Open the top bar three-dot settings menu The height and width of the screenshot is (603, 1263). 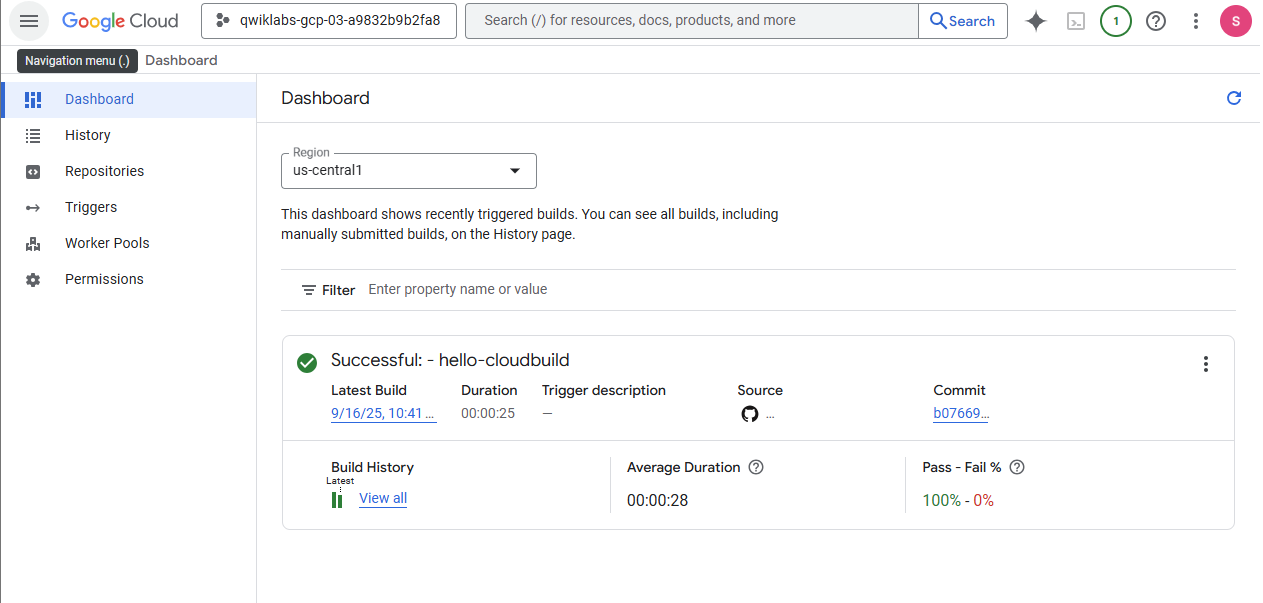pyautogui.click(x=1196, y=21)
